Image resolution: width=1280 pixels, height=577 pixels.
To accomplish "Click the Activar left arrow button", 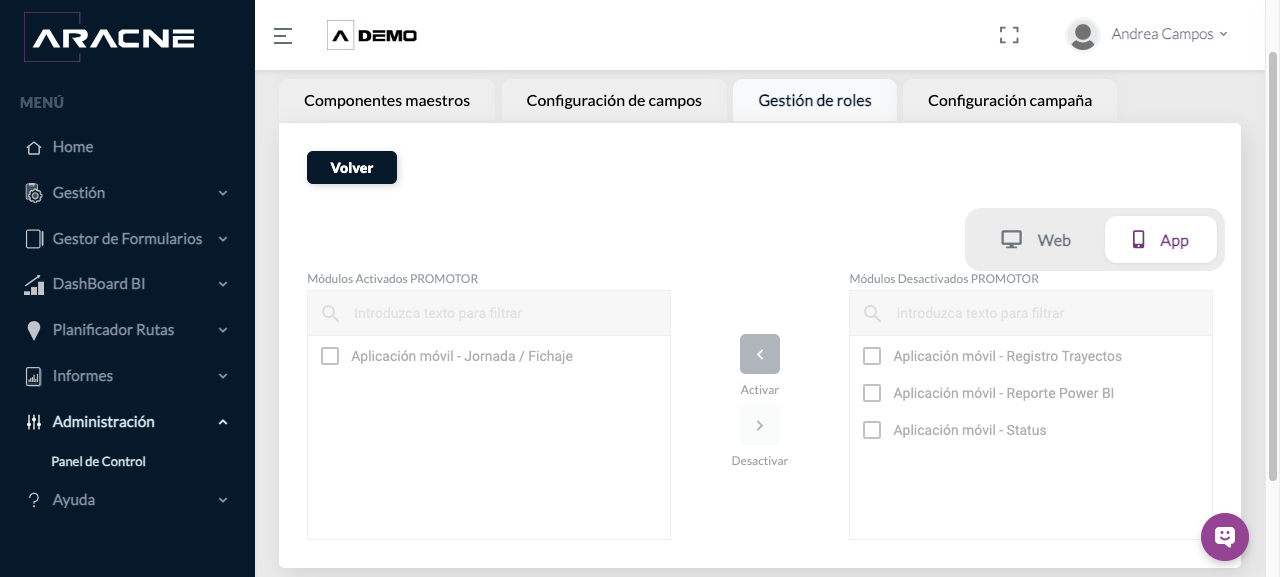I will pos(760,354).
